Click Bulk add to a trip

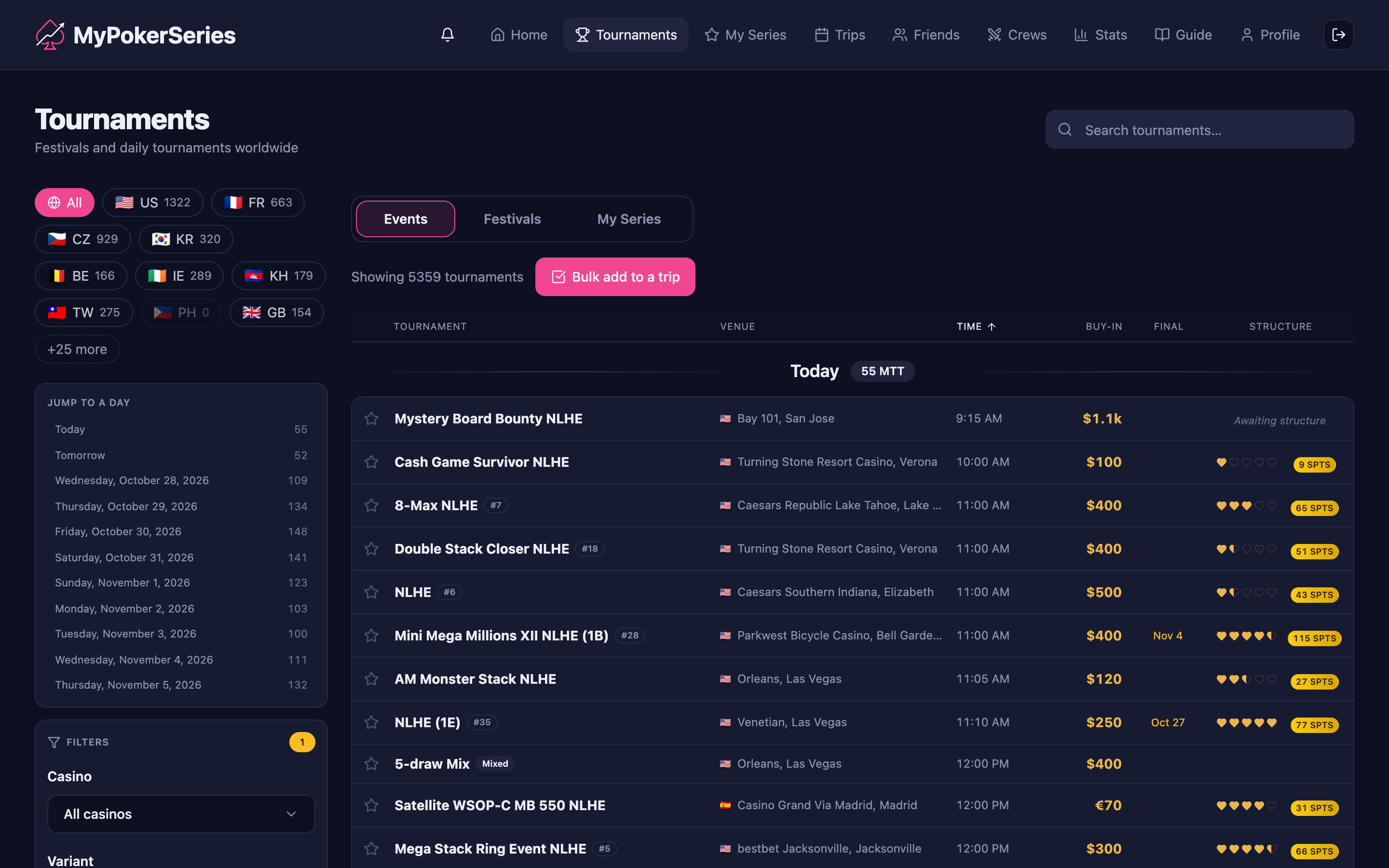coord(615,277)
